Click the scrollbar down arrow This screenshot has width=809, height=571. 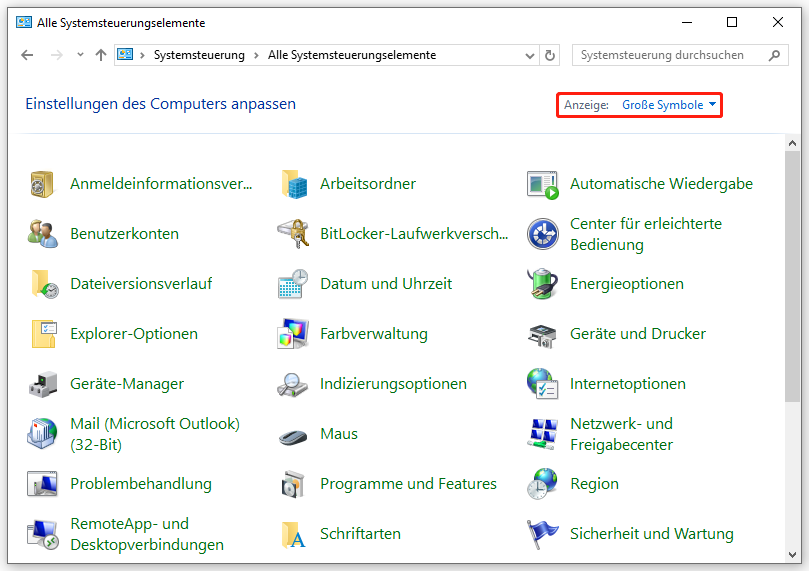[792, 555]
